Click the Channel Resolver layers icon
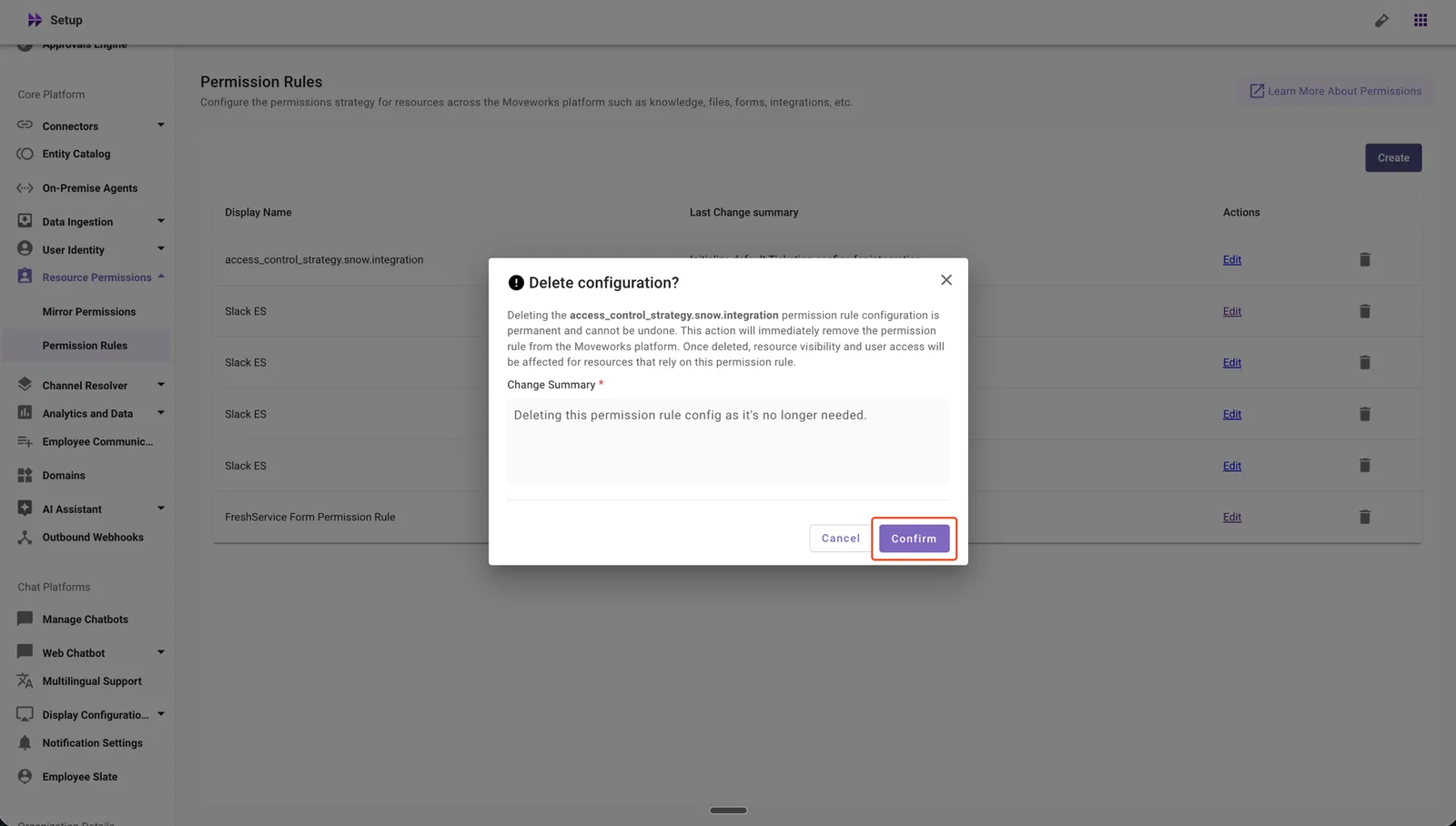Image resolution: width=1456 pixels, height=826 pixels. [x=25, y=384]
